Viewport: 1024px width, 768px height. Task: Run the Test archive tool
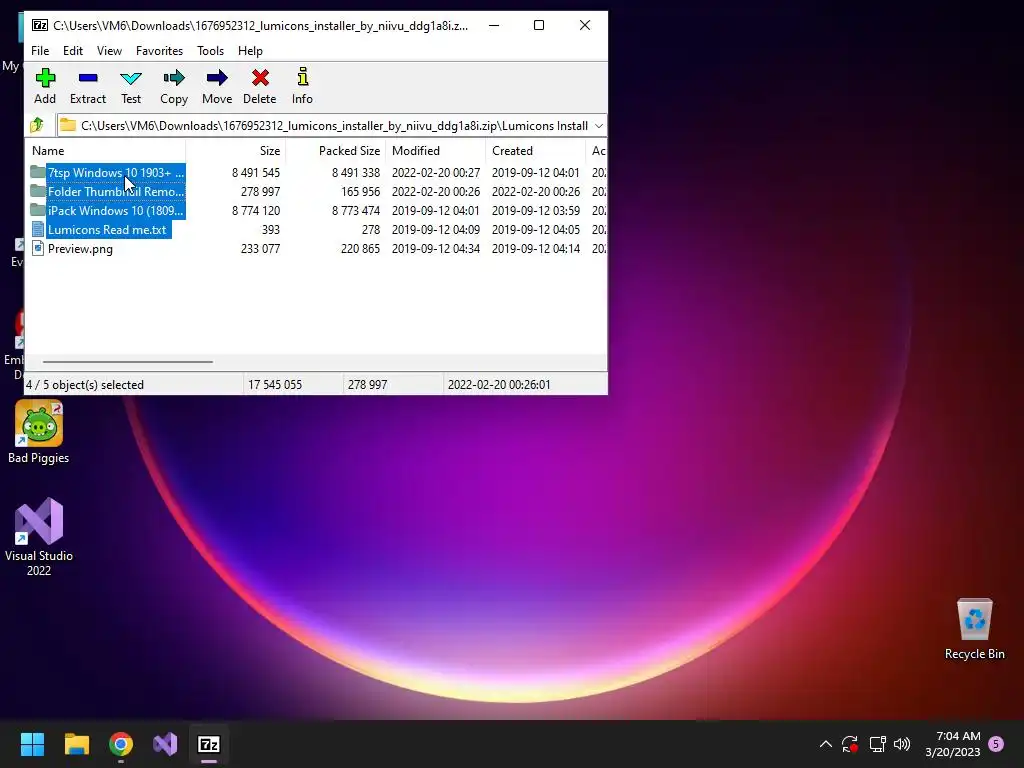(x=131, y=78)
